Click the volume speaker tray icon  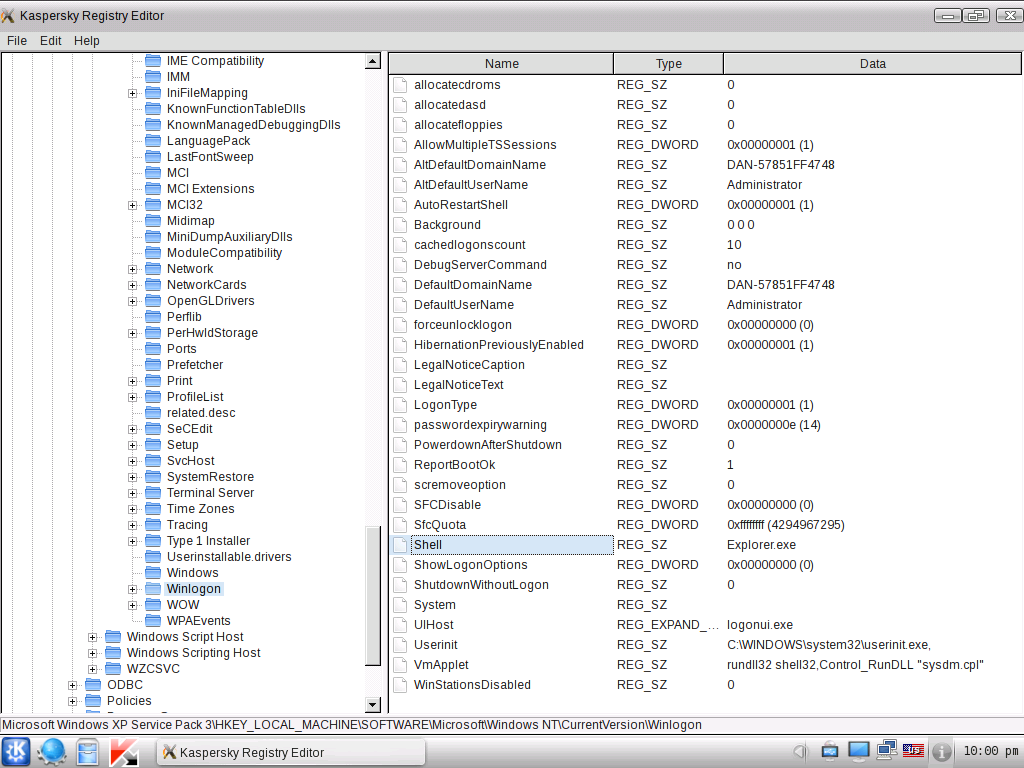801,752
